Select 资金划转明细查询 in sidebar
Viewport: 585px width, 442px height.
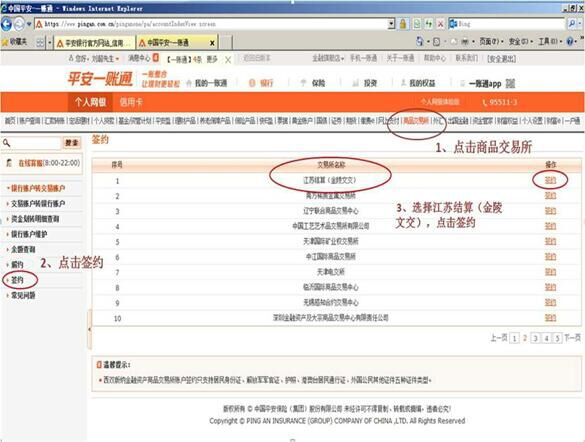[35, 219]
